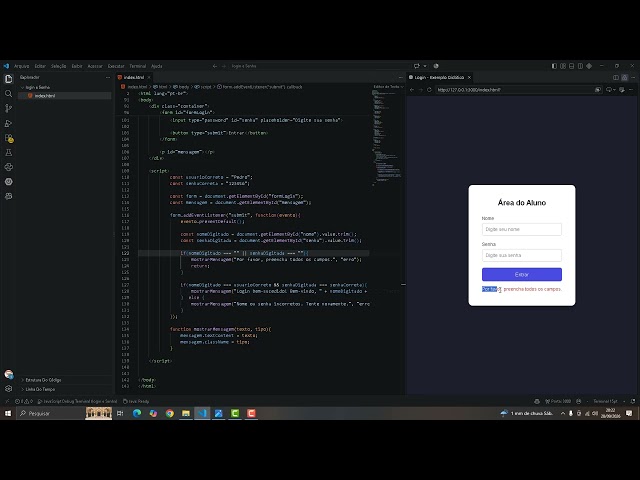The height and width of the screenshot is (480, 640).
Task: Click the errors and warnings status indicator
Action: (x=24, y=401)
